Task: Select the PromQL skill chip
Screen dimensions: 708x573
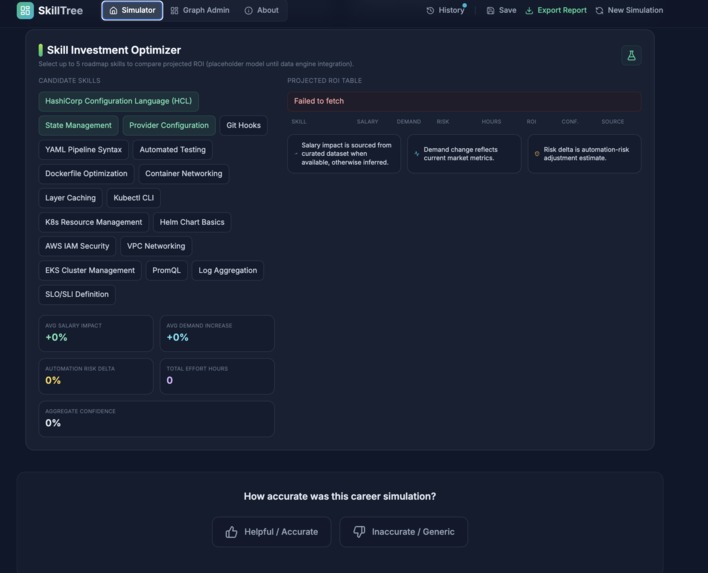Action: (x=166, y=270)
